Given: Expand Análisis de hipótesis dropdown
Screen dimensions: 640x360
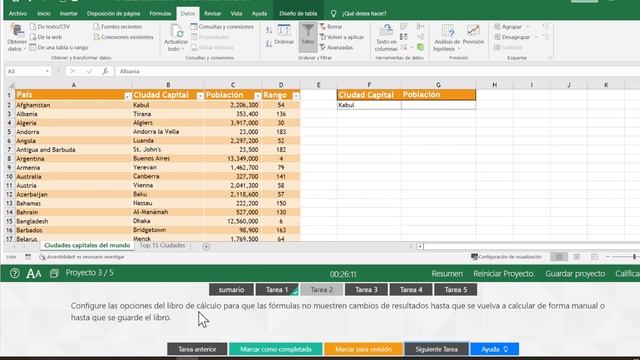Looking at the screenshot, I should [x=459, y=49].
